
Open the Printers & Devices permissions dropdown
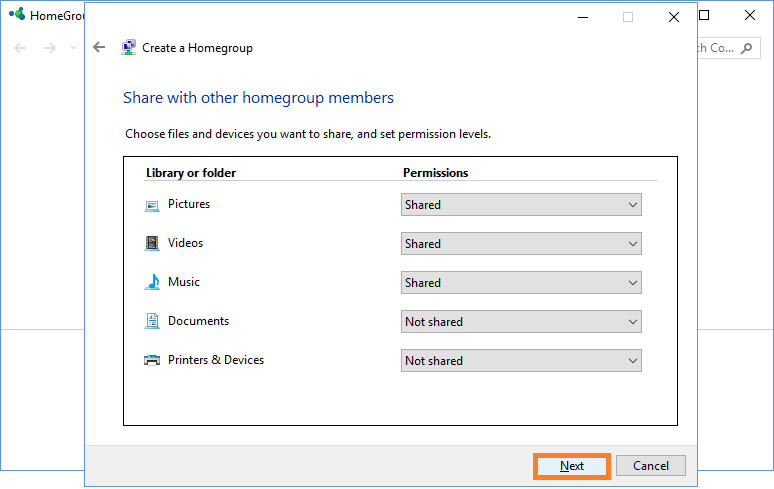pos(521,361)
